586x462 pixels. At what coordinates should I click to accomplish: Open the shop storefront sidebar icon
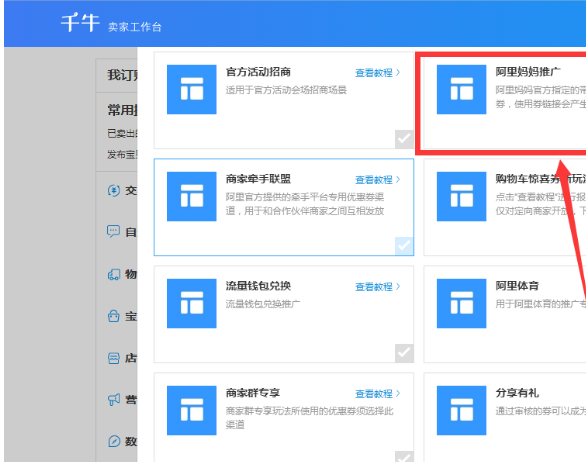[114, 358]
